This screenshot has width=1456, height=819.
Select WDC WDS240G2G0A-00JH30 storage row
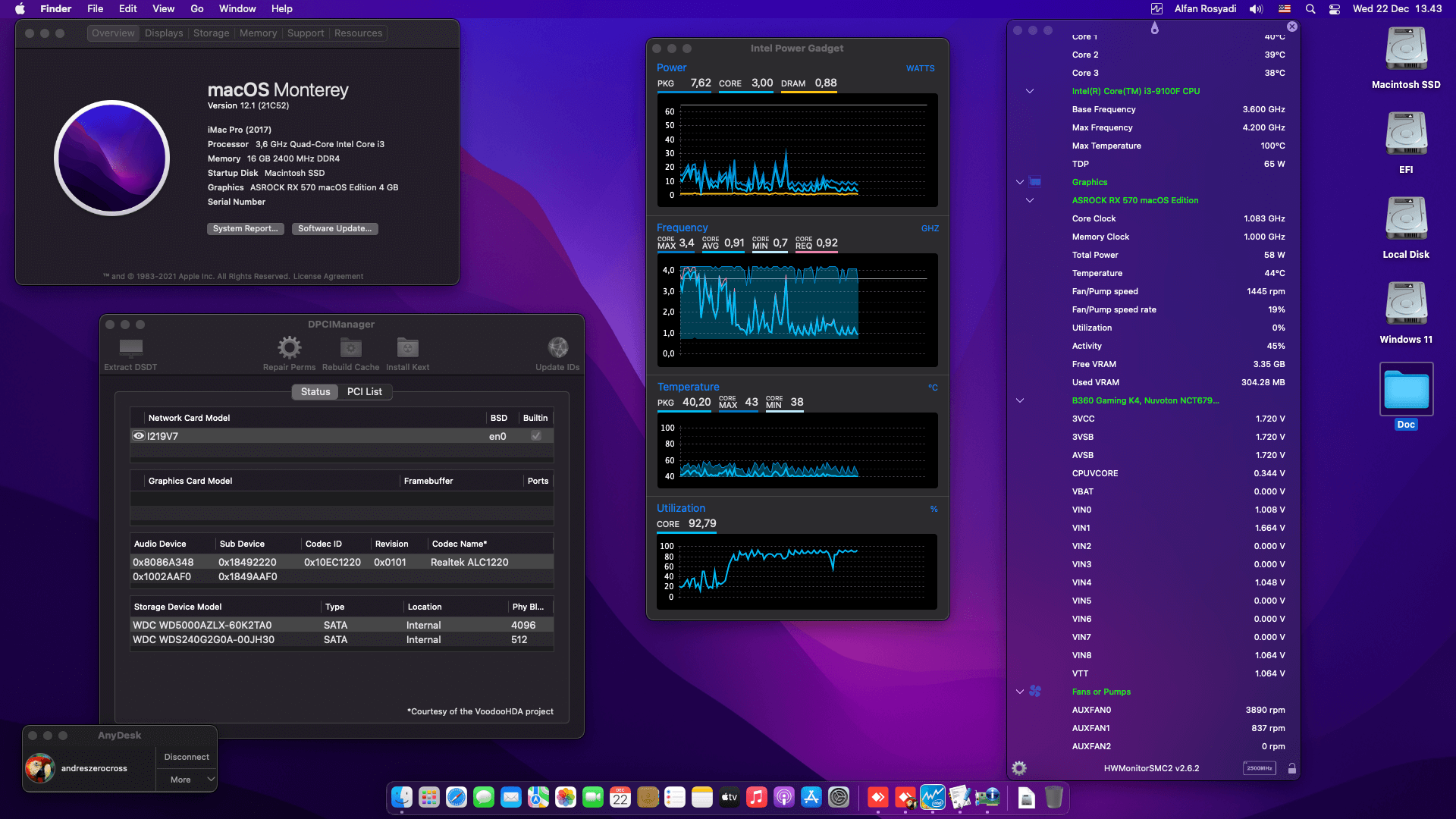pyautogui.click(x=342, y=640)
